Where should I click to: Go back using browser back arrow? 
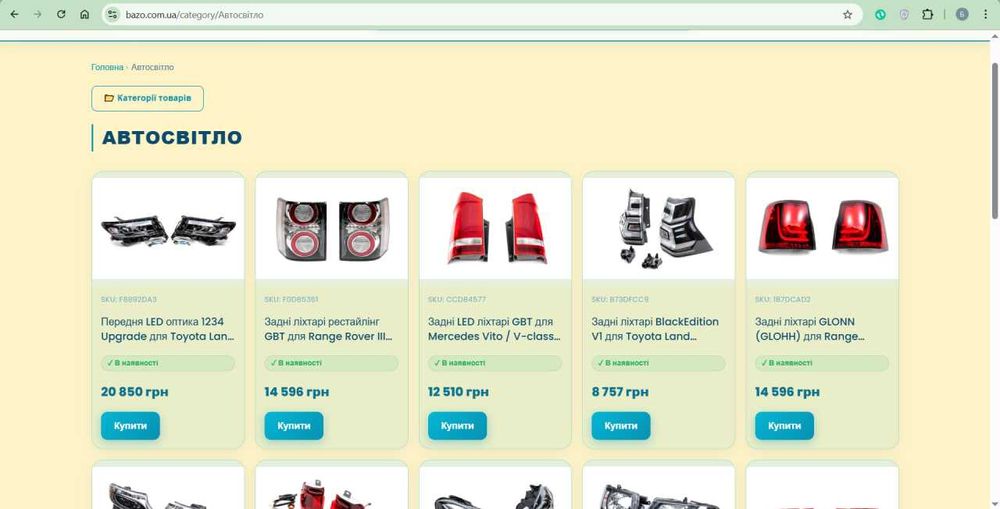15,15
